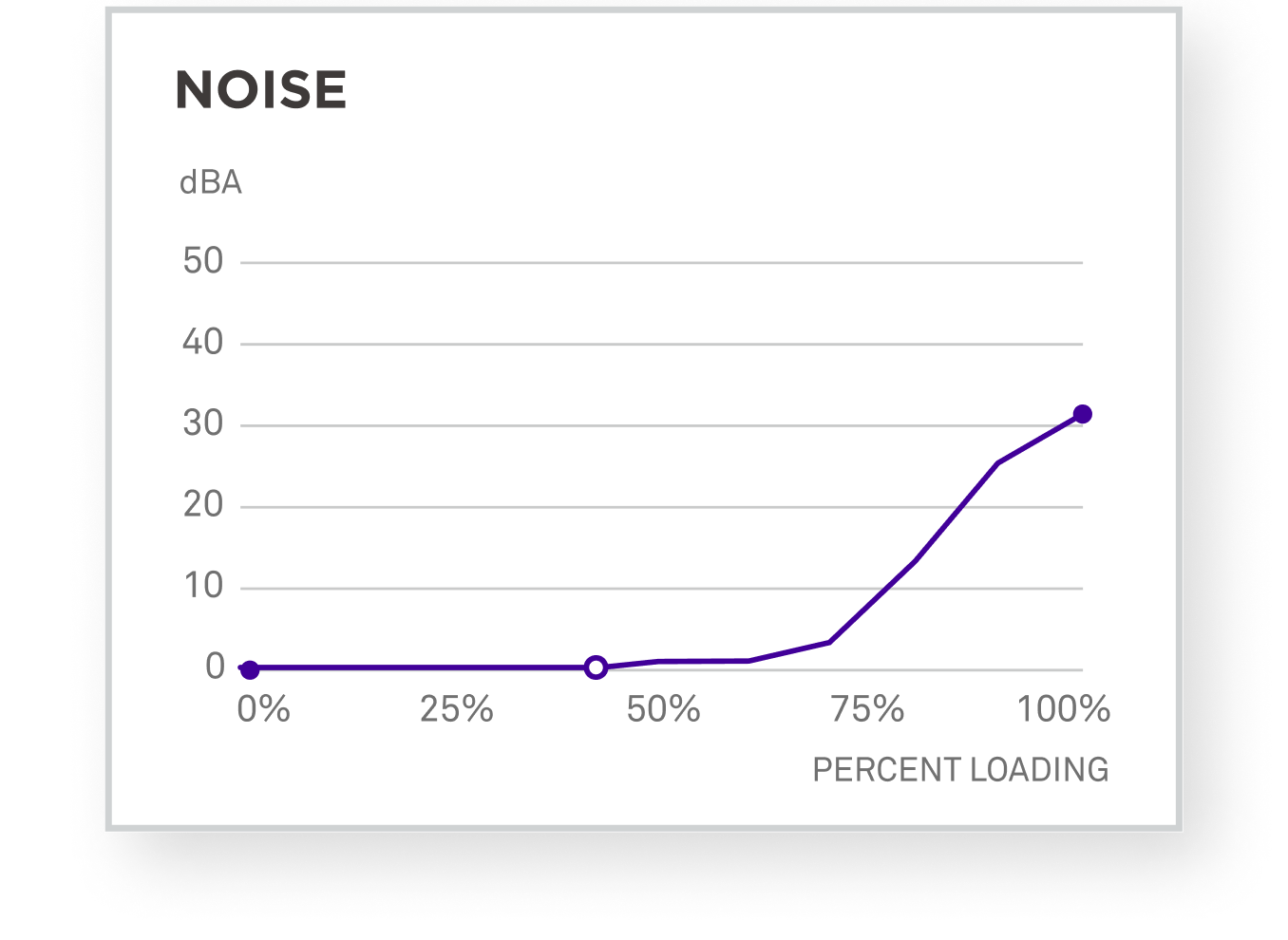Click the 75% label on the x-axis
1288x940 pixels.
coord(867,709)
